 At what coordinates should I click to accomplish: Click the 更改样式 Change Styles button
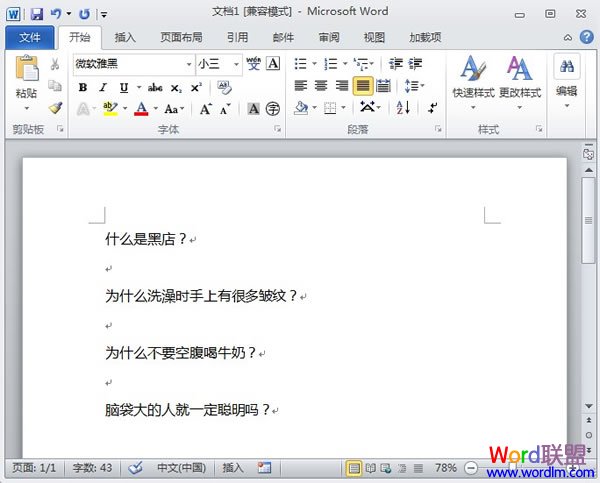pos(520,83)
